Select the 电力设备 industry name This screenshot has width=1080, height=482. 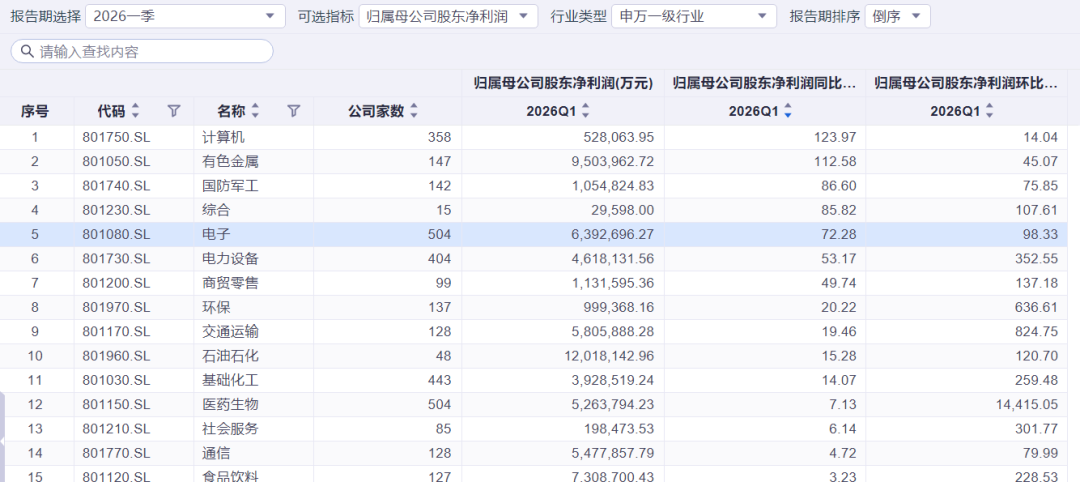tap(230, 259)
